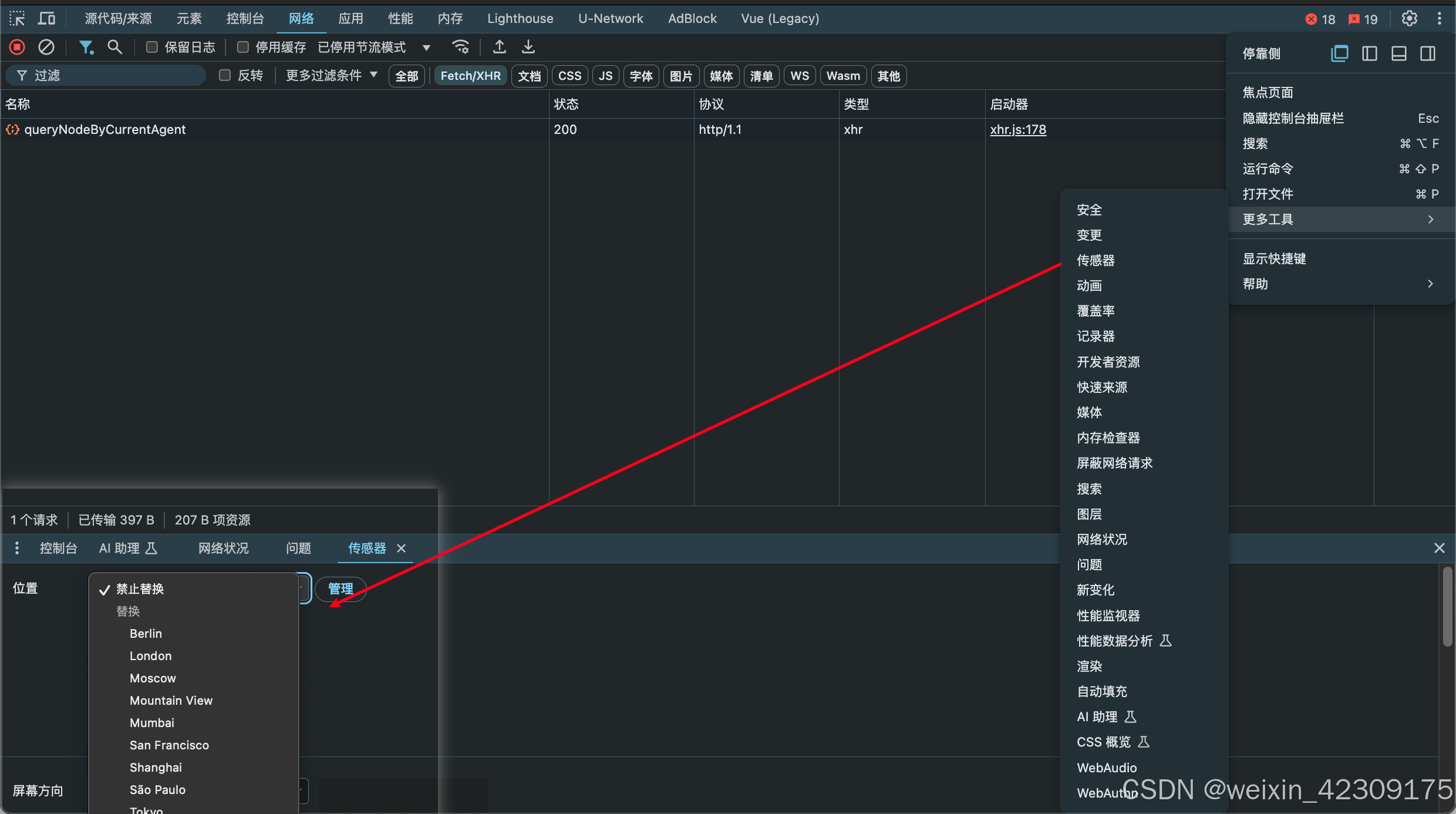Open DevTools settings gear icon

pos(1409,19)
